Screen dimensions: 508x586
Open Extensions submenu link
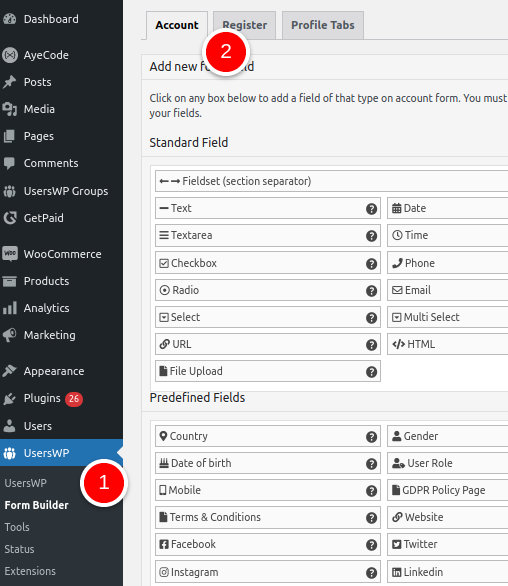tap(30, 571)
